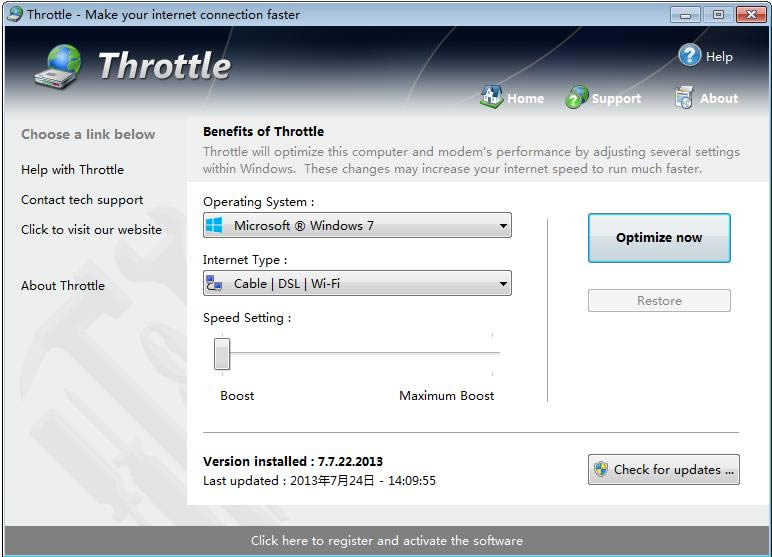Click the network icon in Internet Type

(214, 283)
